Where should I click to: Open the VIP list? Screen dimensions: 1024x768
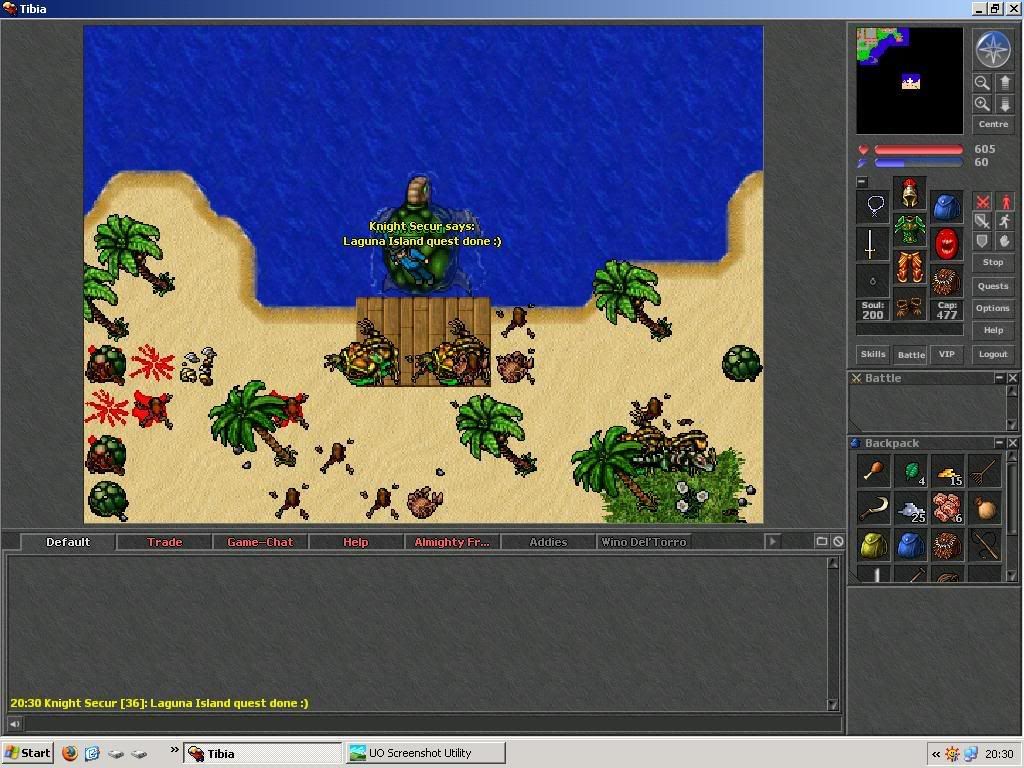coord(947,354)
